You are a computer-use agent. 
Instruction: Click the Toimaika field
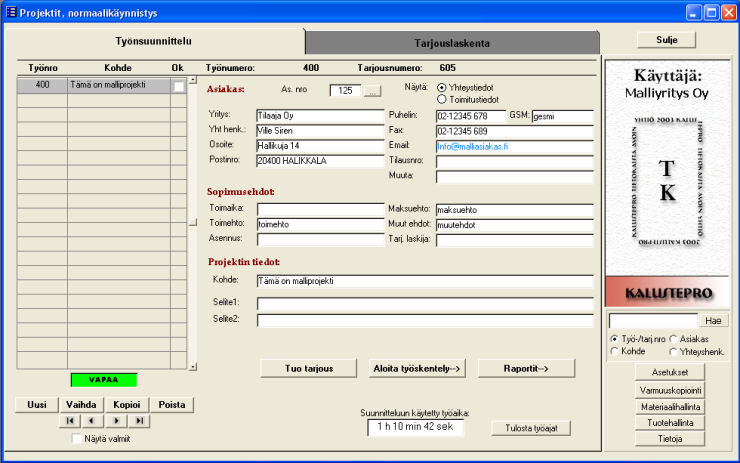pyautogui.click(x=320, y=210)
